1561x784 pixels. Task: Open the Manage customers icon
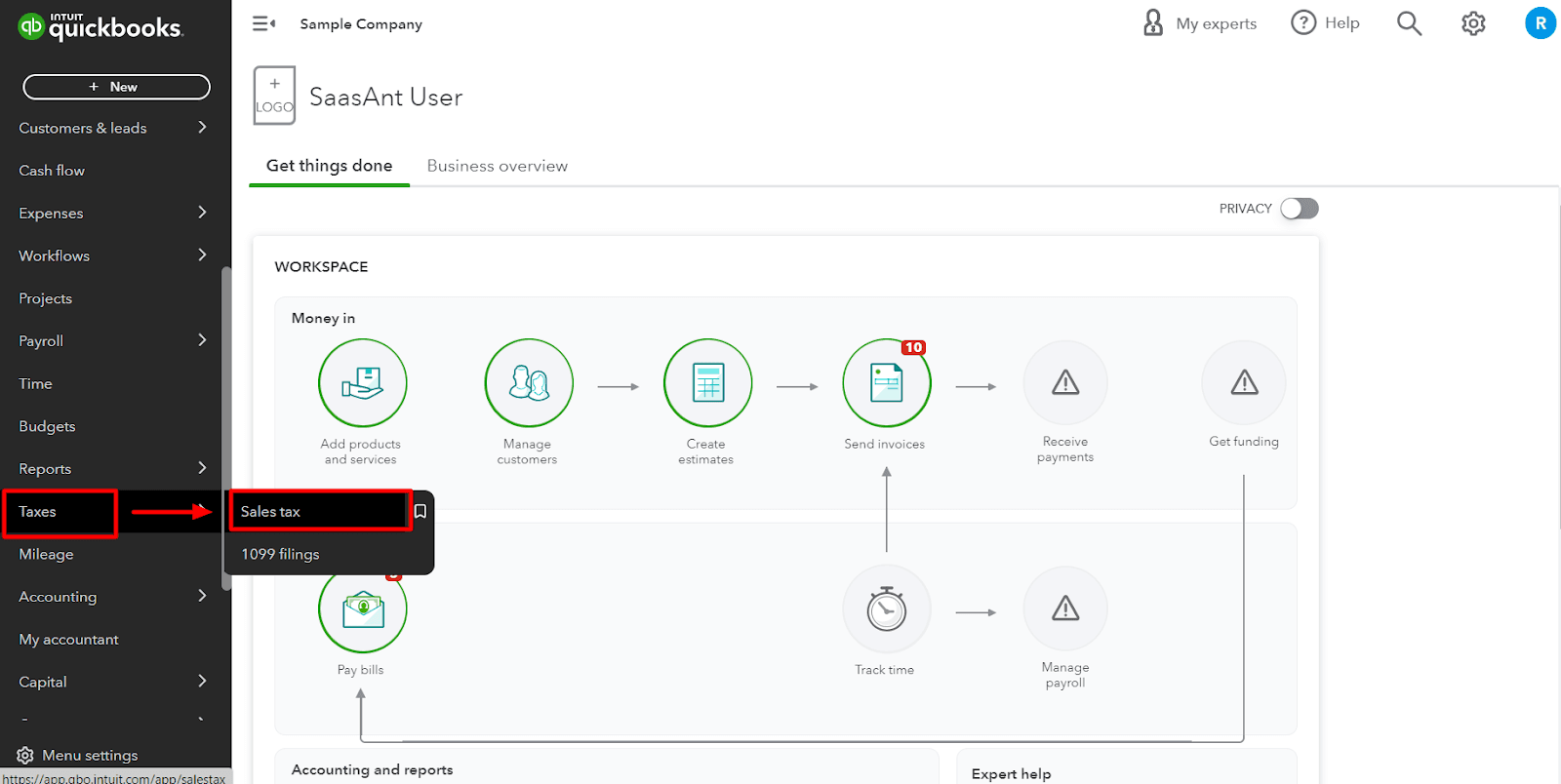(x=529, y=383)
